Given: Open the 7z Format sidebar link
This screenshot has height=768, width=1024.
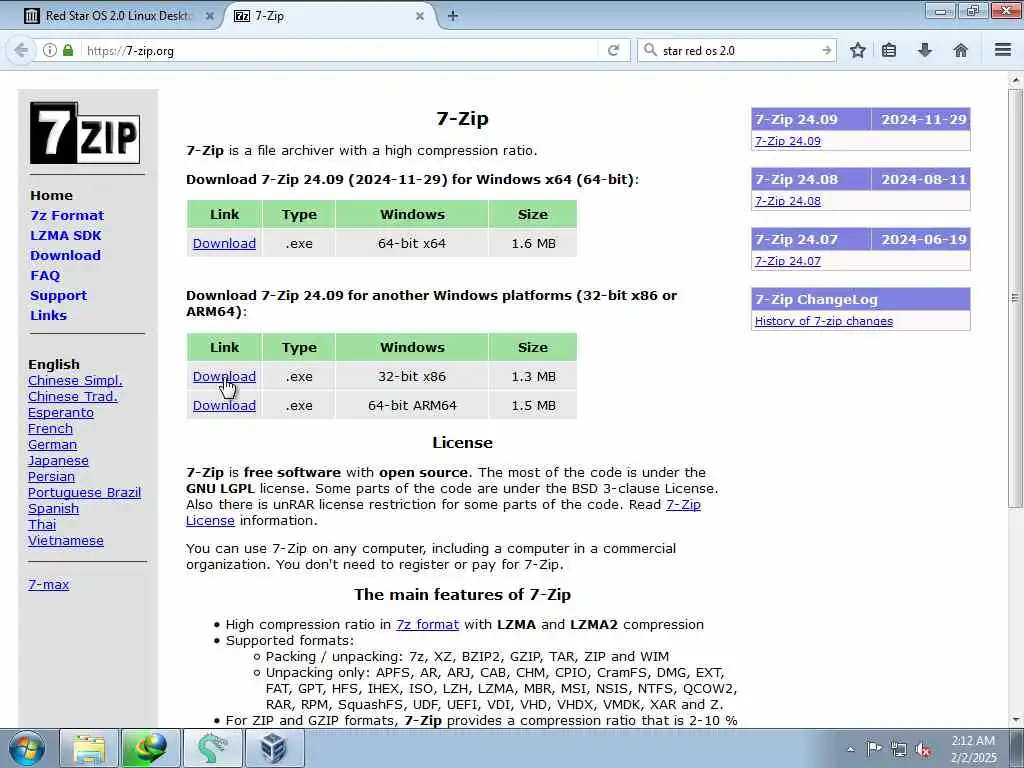Looking at the screenshot, I should coord(67,216).
